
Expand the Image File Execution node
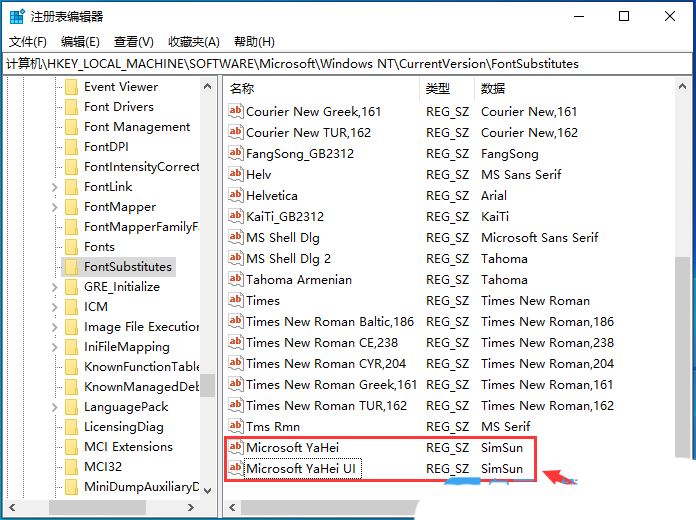(x=55, y=327)
